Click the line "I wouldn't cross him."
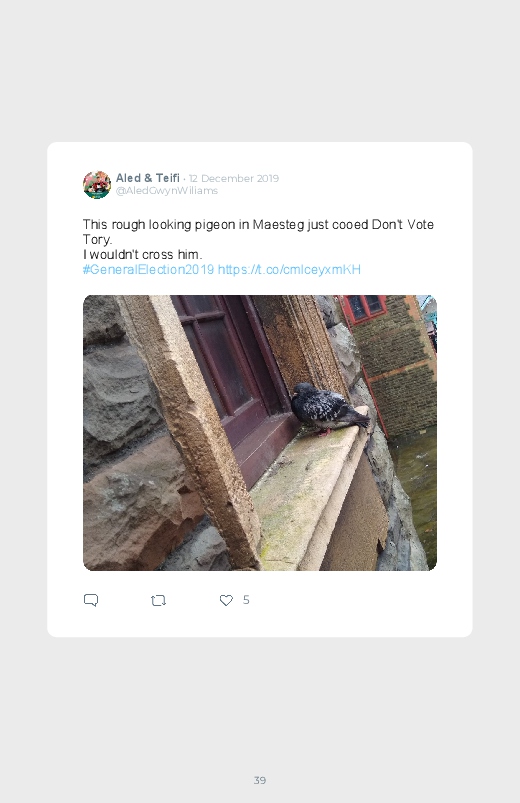The image size is (520, 803). [142, 255]
